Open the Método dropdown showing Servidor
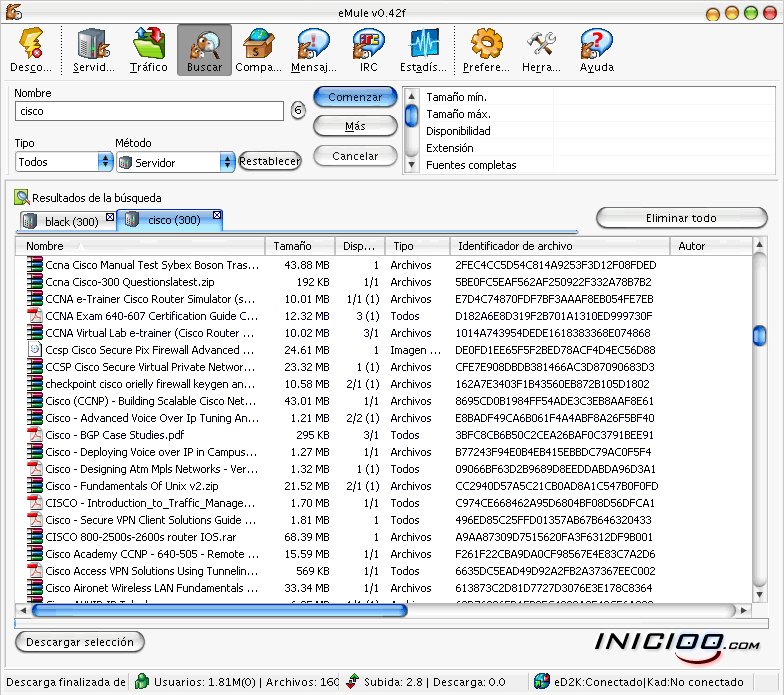 (x=176, y=162)
